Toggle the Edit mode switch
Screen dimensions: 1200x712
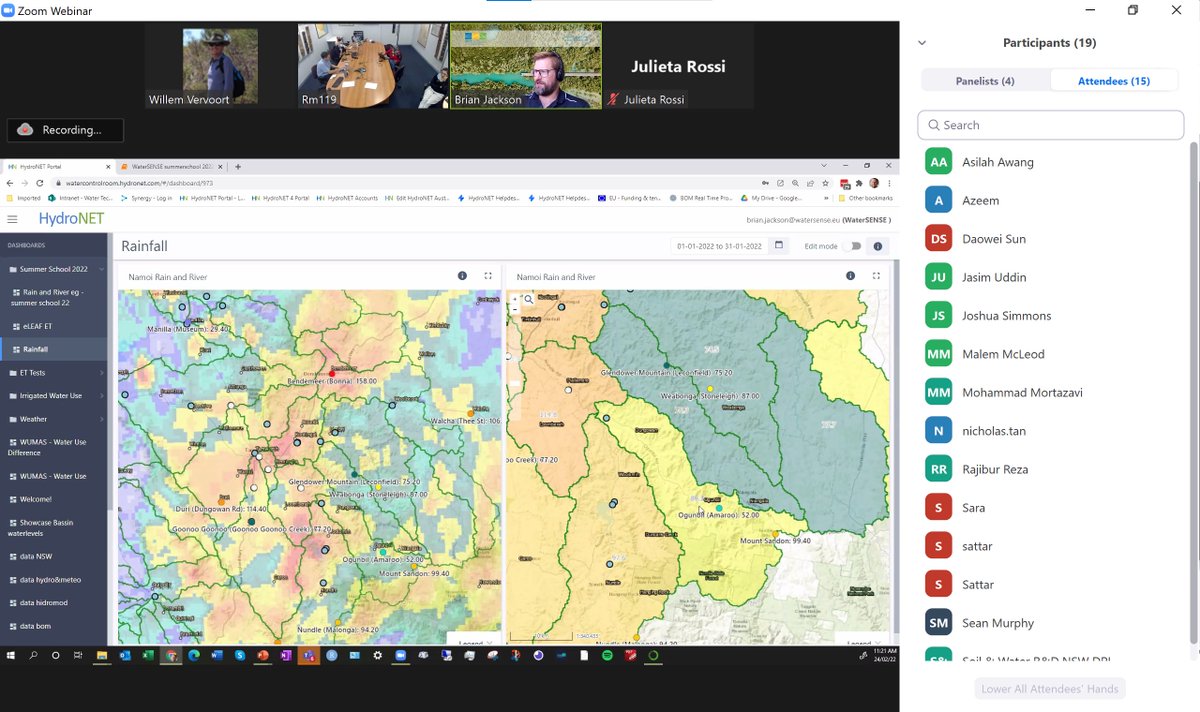pyautogui.click(x=852, y=246)
